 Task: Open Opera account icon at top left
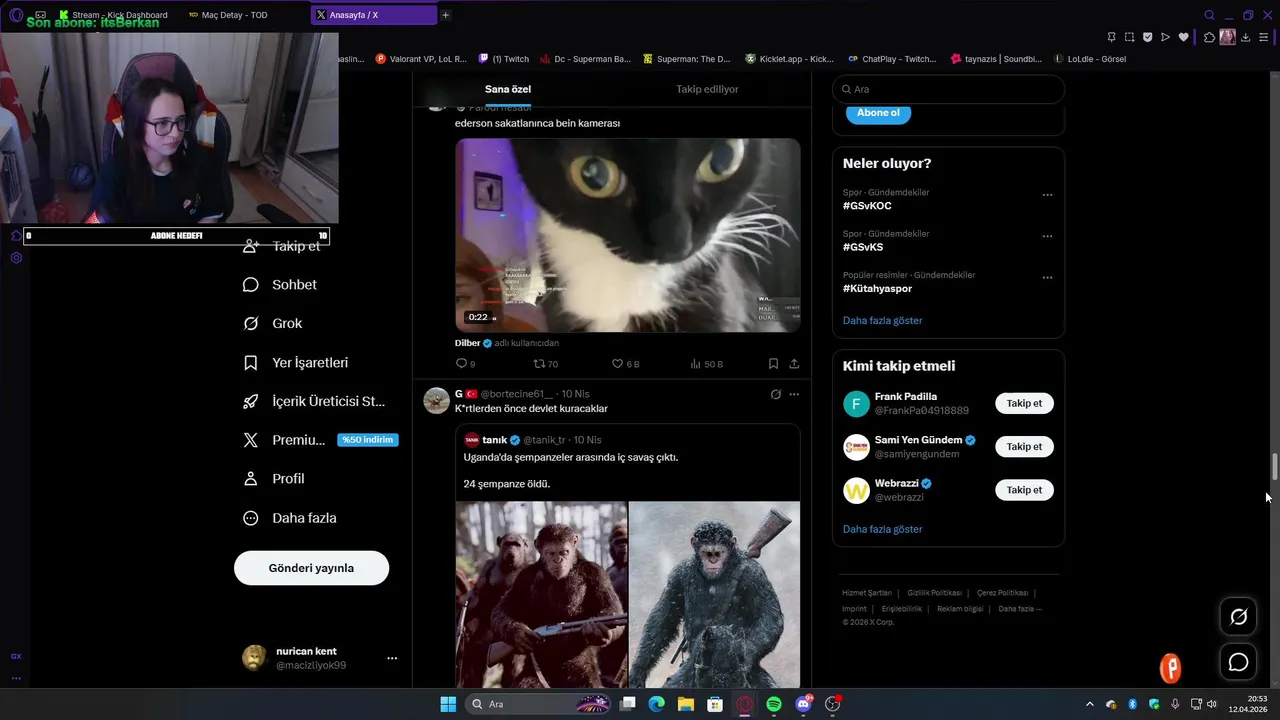16,15
